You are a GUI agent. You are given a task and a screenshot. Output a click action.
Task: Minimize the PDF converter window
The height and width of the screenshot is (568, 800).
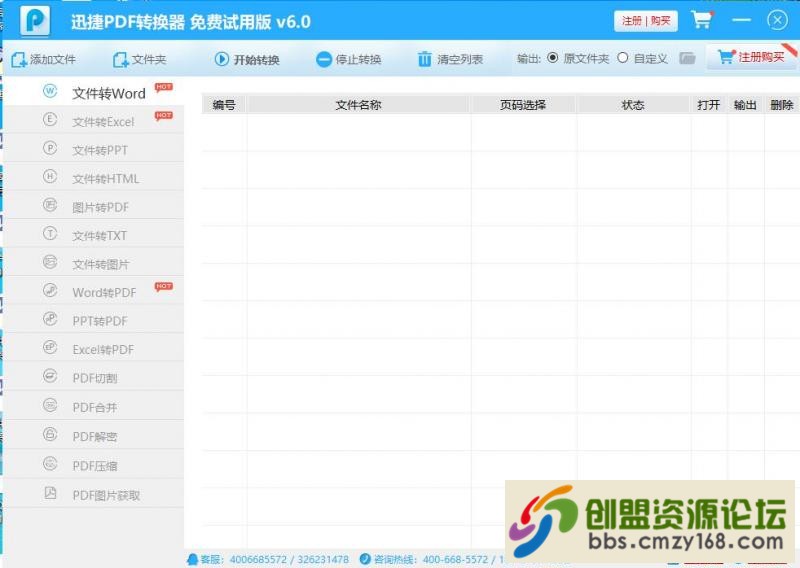[x=741, y=20]
